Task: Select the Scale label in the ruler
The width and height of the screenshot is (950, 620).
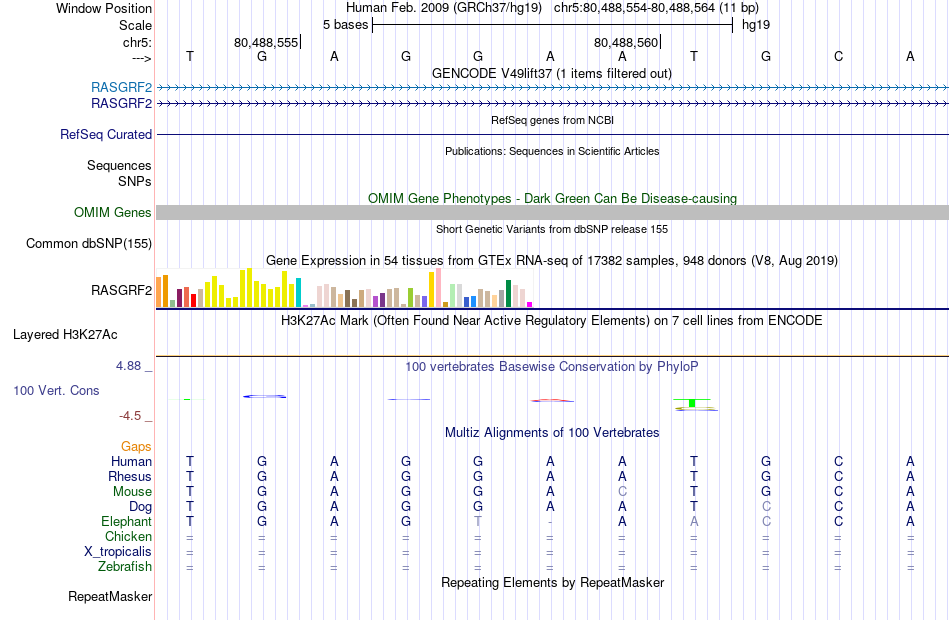Action: [135, 25]
